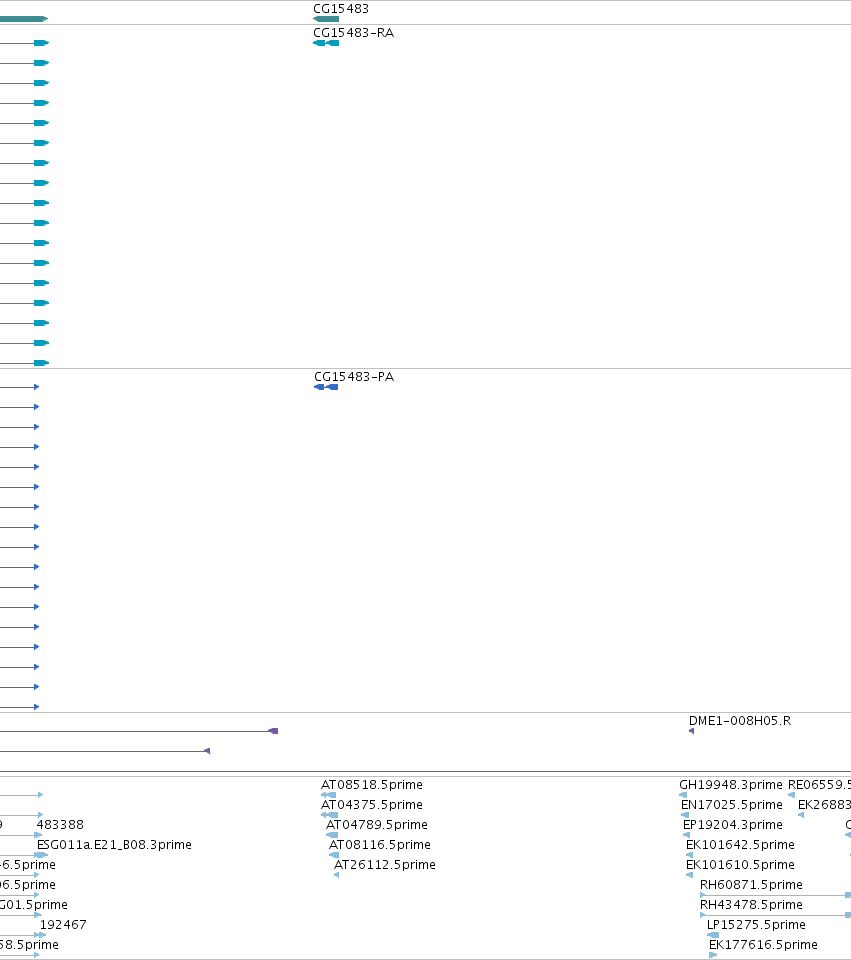Select EST LP15275.5prime
This screenshot has height=960, width=851.
pyautogui.click(x=756, y=924)
